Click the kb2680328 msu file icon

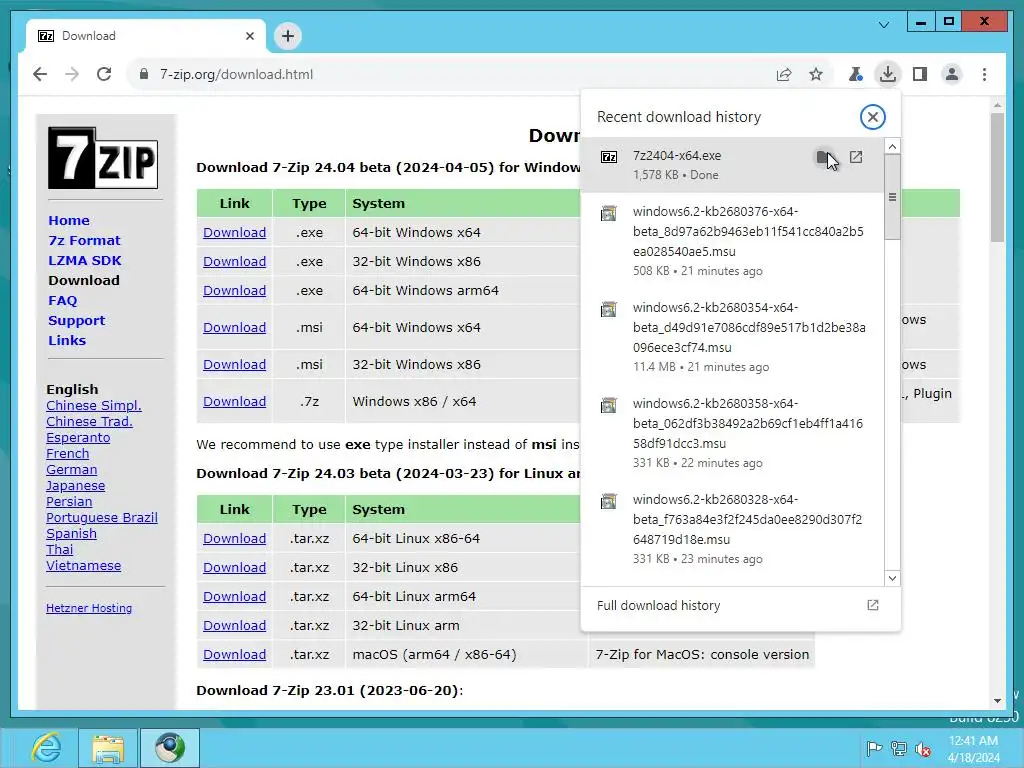click(x=609, y=502)
